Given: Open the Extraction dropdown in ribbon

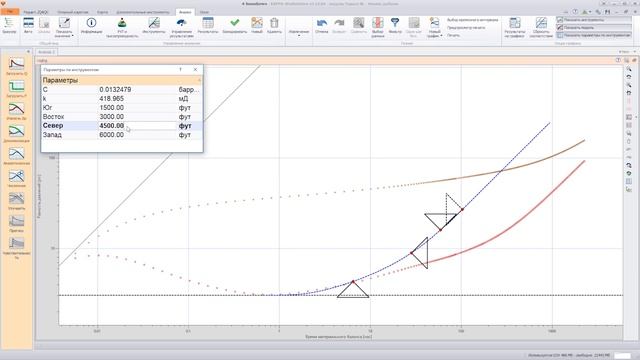Looking at the screenshot, I should (x=299, y=33).
